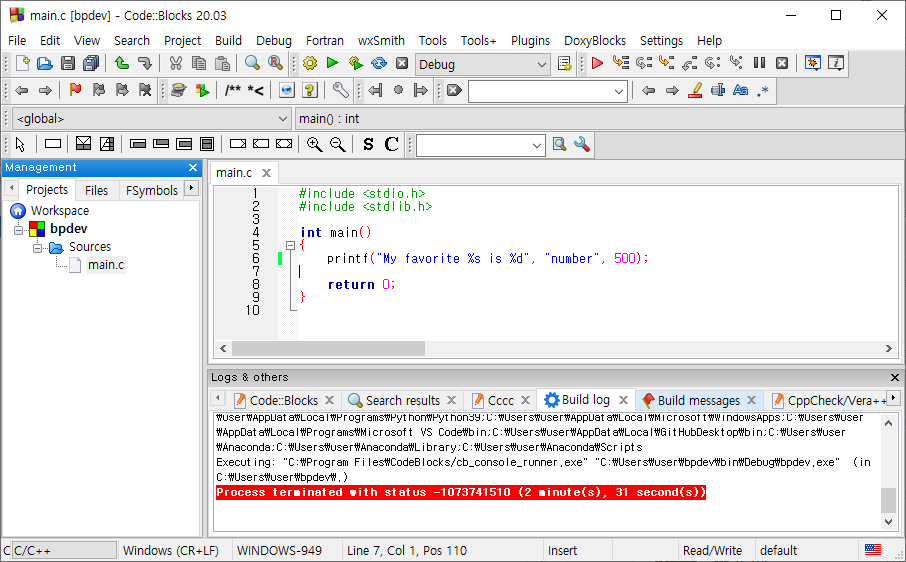Close the Management panel
The height and width of the screenshot is (562, 906).
193,168
